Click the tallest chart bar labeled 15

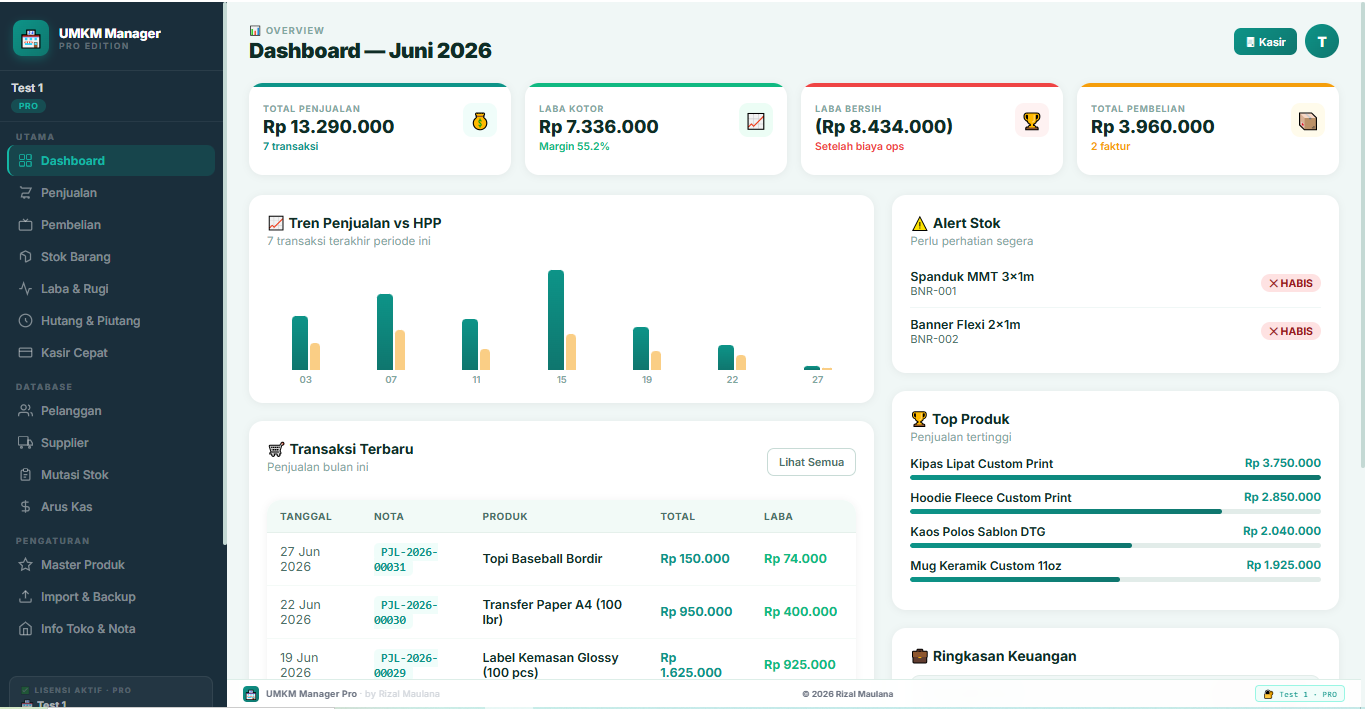tap(556, 320)
